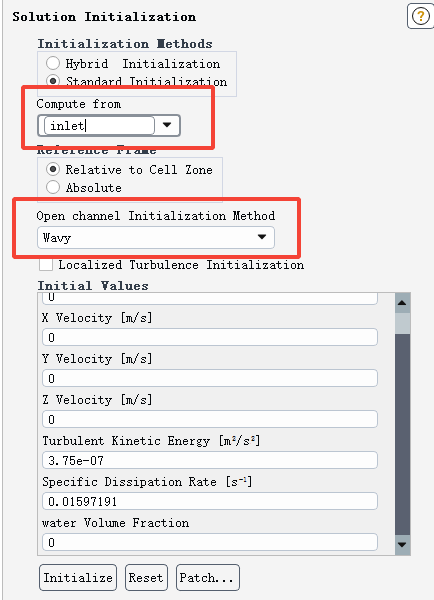
Task: Edit the Specific Dissipation Rate field
Action: click(210, 501)
